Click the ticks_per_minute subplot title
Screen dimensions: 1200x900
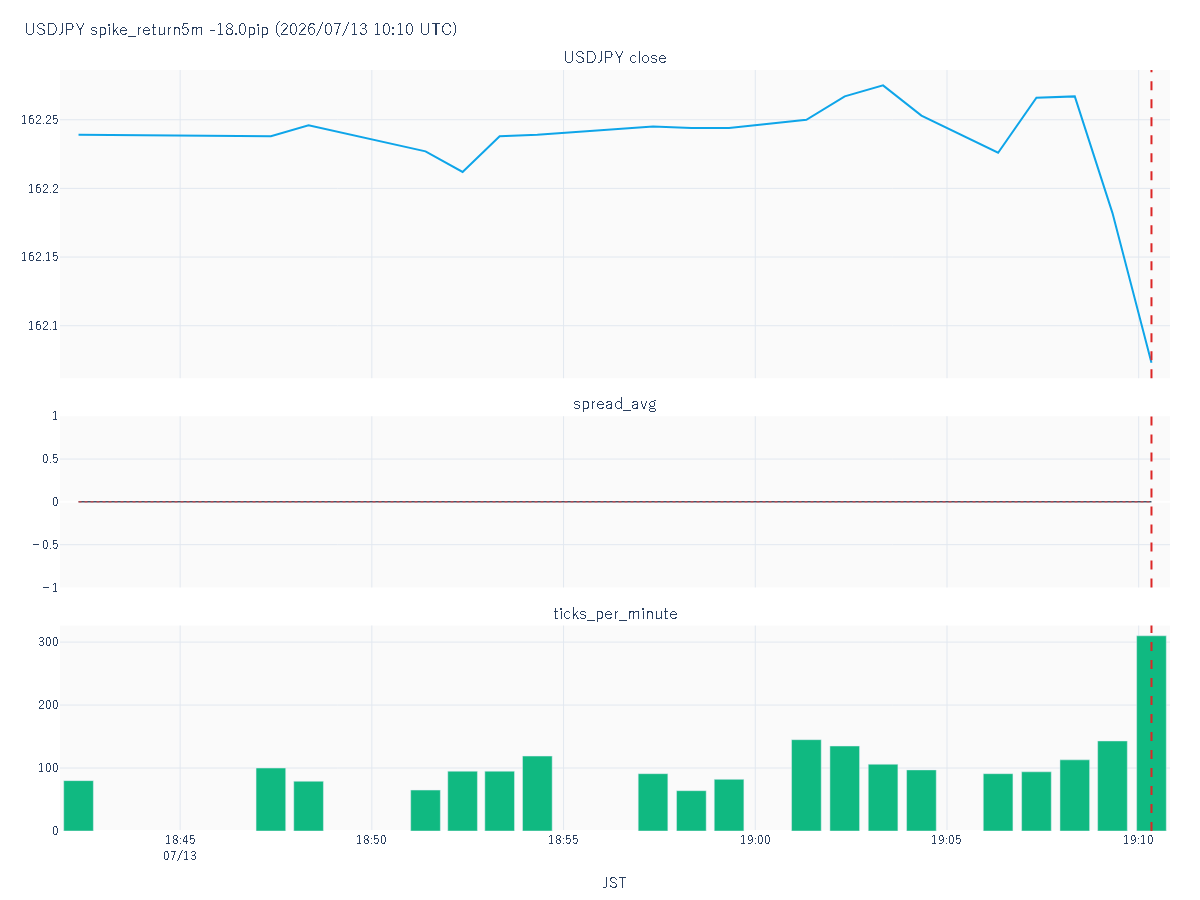click(615, 614)
